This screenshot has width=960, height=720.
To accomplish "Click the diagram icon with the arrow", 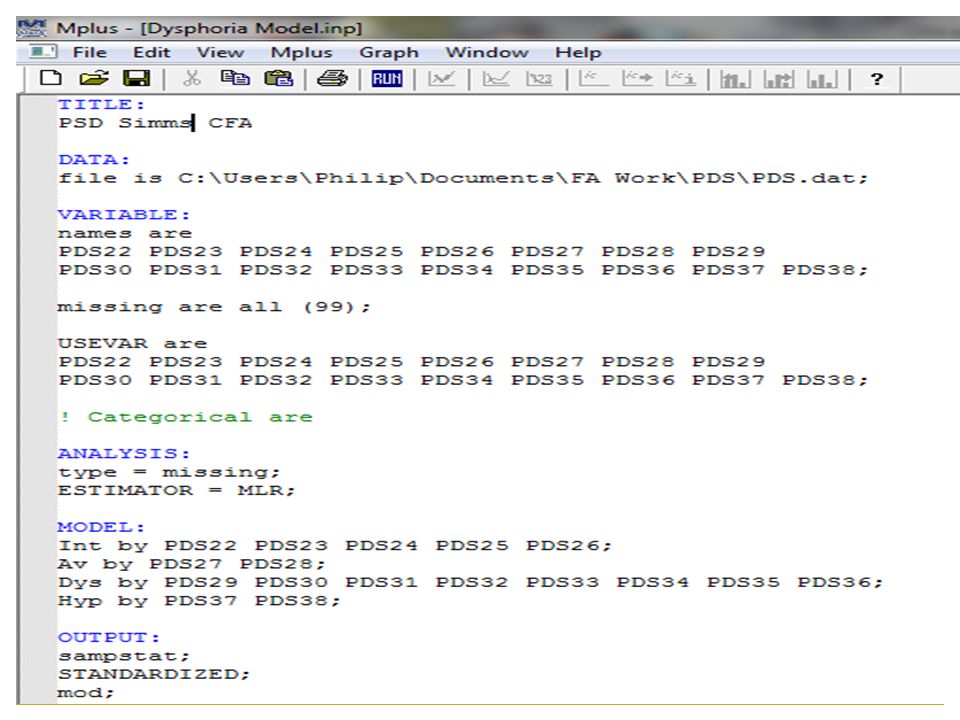I will click(x=637, y=78).
